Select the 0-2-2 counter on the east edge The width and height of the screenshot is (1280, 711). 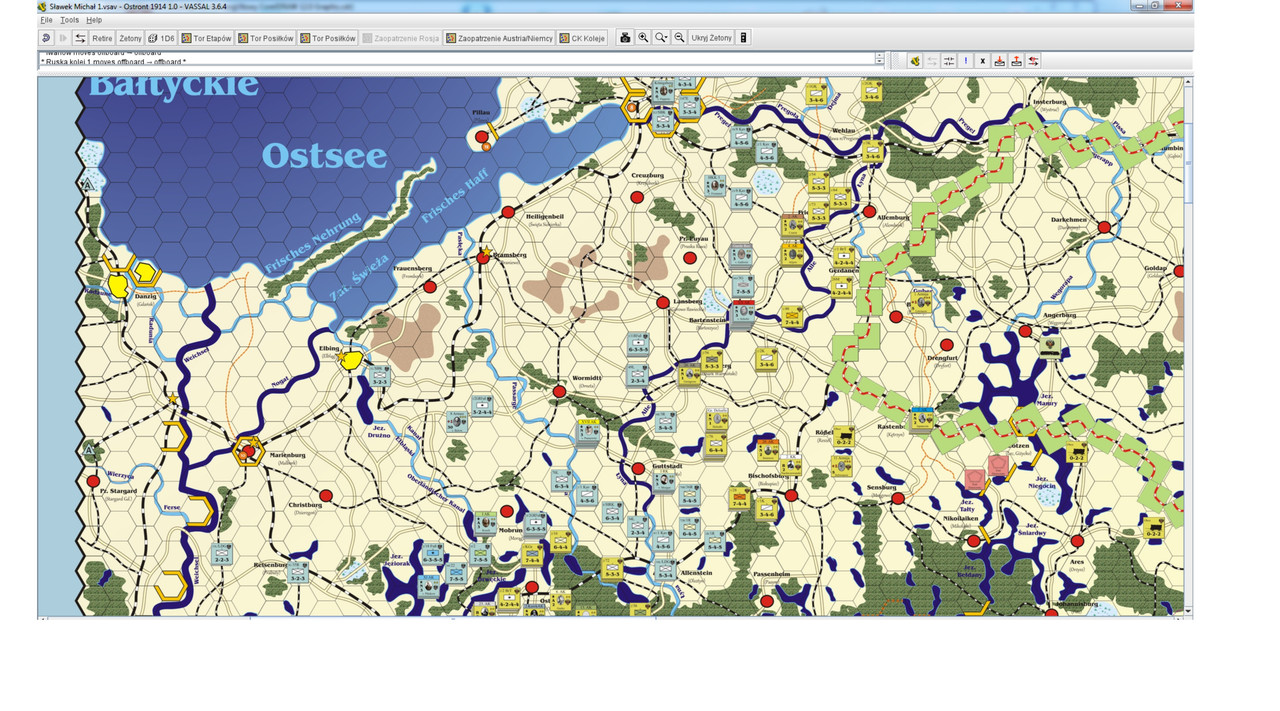pyautogui.click(x=1155, y=529)
